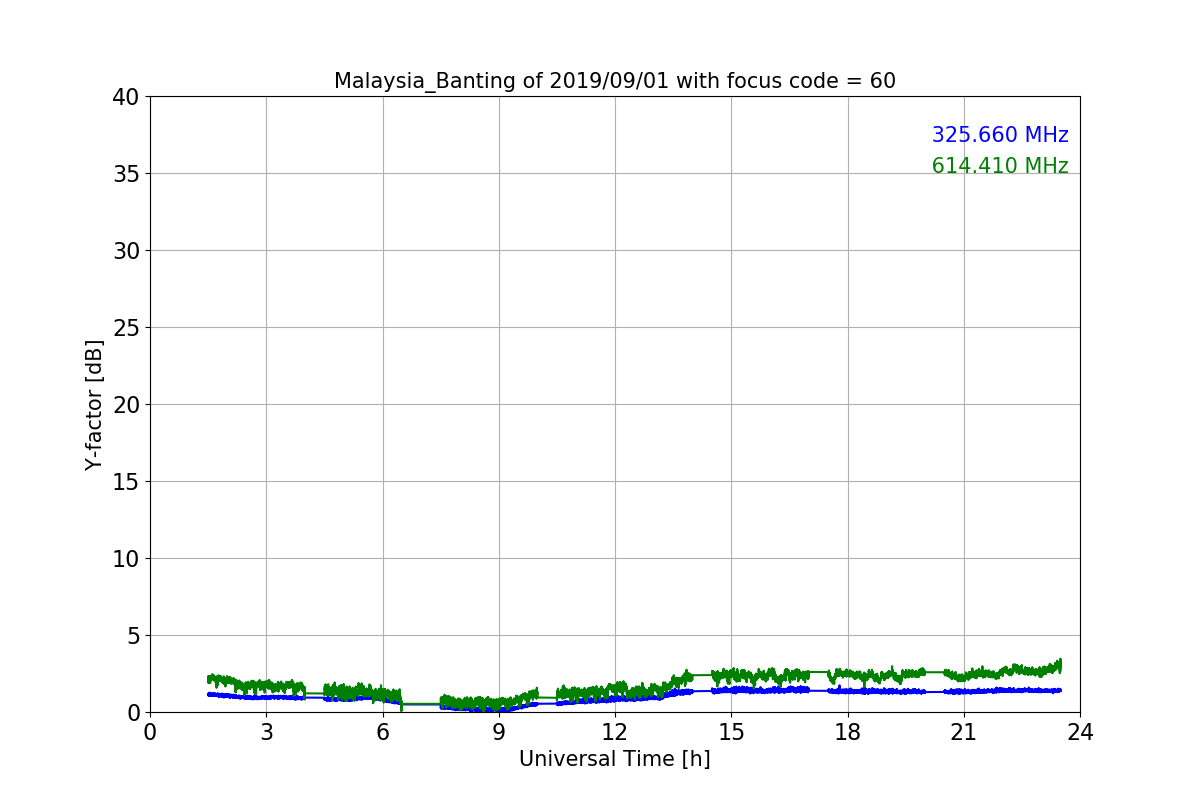1200x800 pixels.
Task: Click the x-axis tick label 3
Action: (266, 731)
